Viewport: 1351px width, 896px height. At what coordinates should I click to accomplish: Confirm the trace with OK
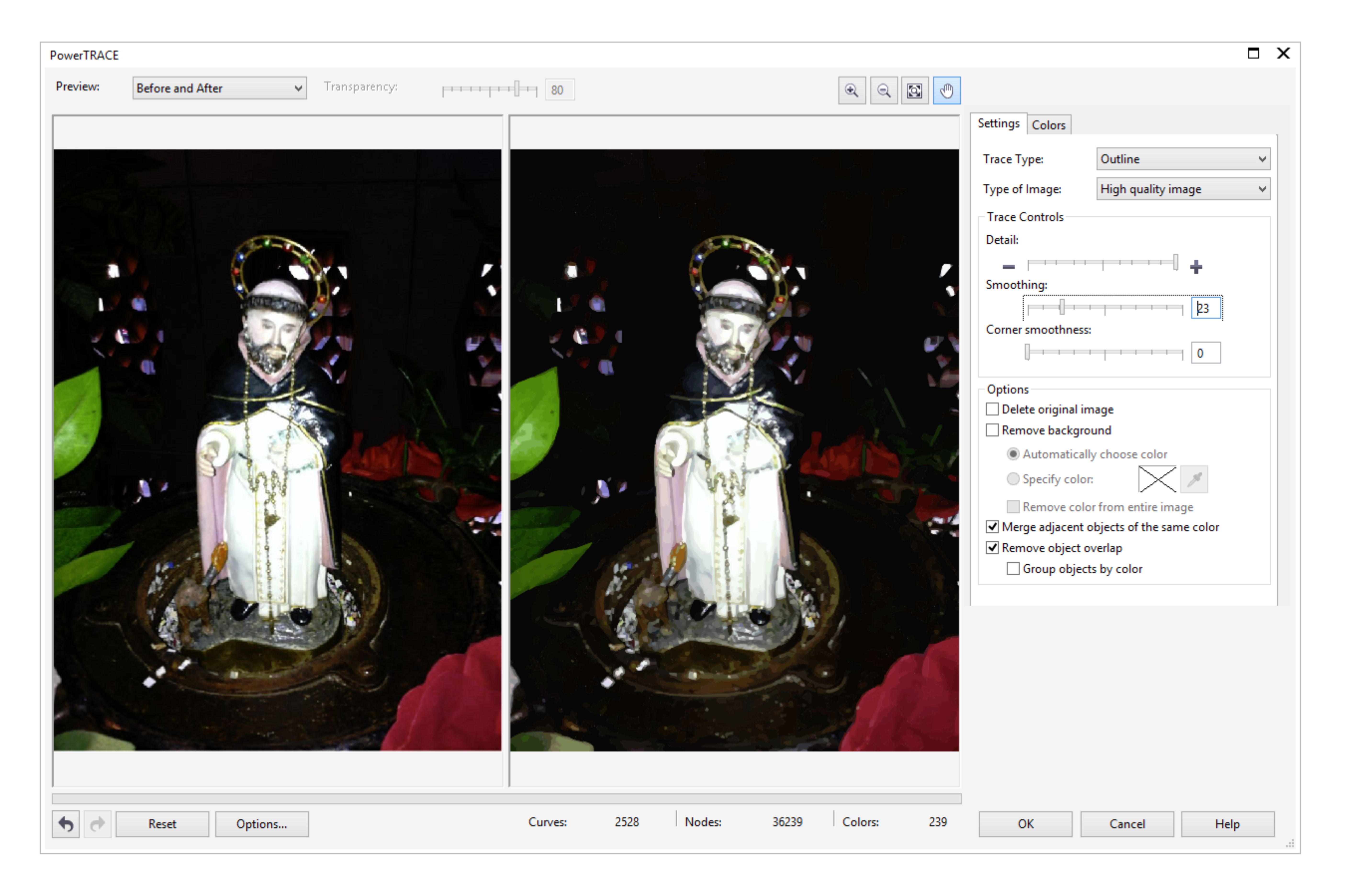pyautogui.click(x=1025, y=824)
